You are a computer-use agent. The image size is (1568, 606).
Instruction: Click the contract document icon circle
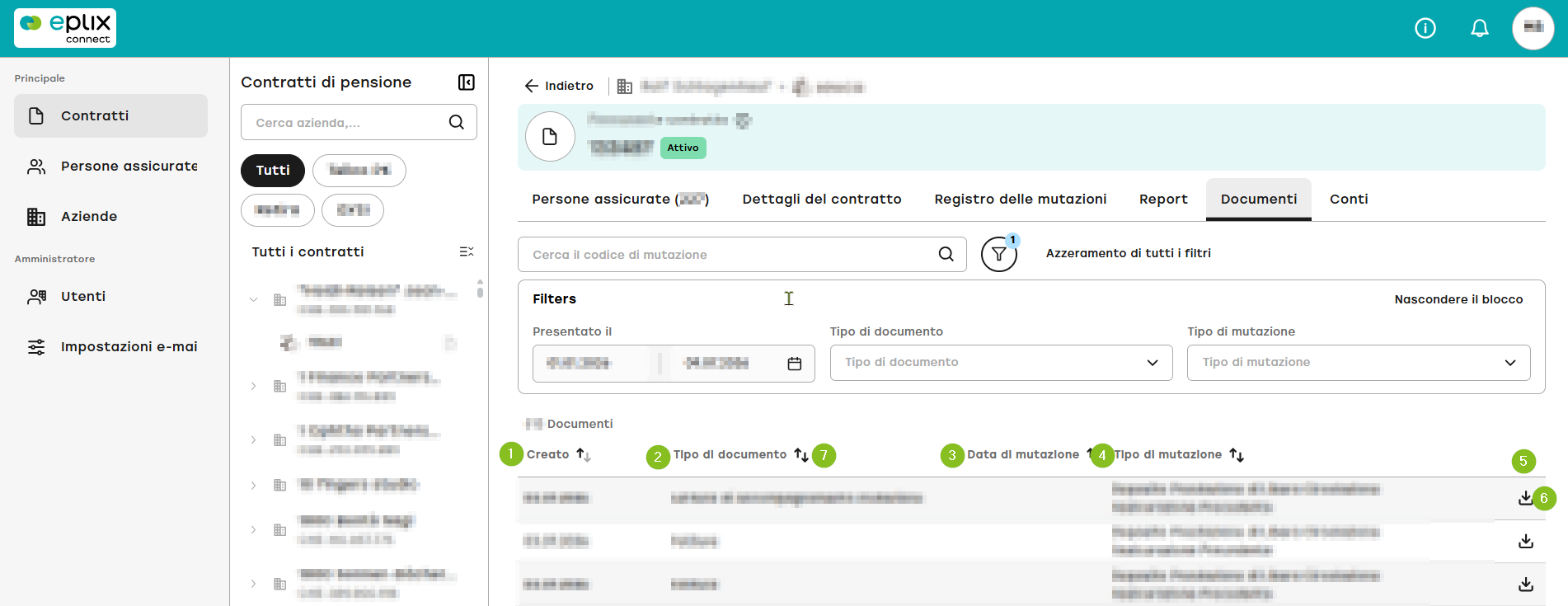[x=550, y=137]
